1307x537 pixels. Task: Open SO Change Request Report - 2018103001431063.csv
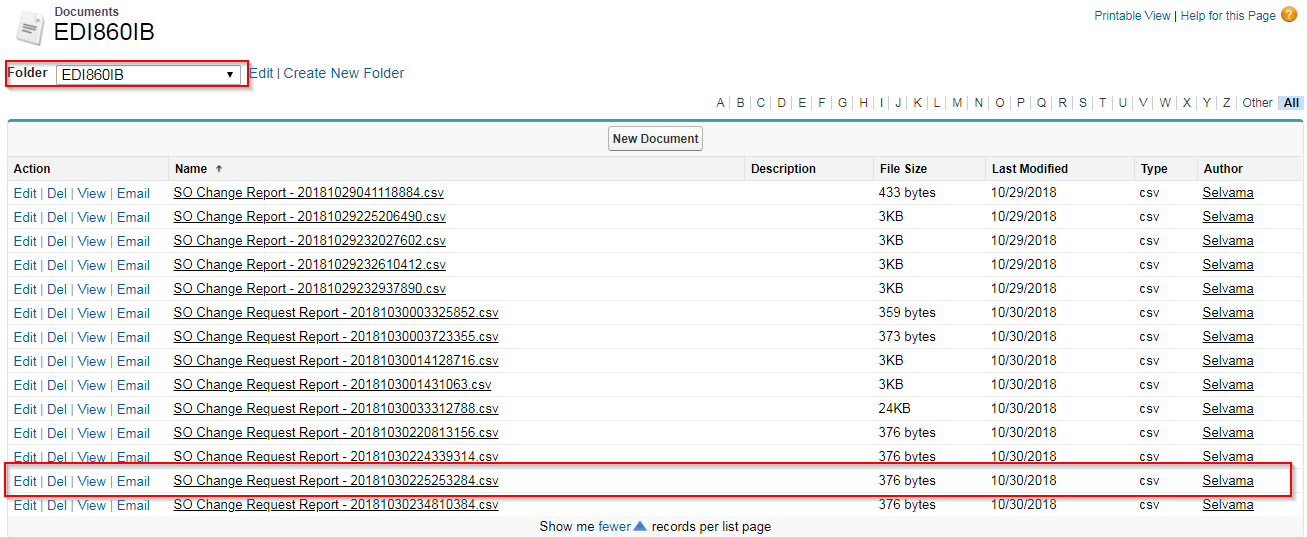[x=333, y=384]
